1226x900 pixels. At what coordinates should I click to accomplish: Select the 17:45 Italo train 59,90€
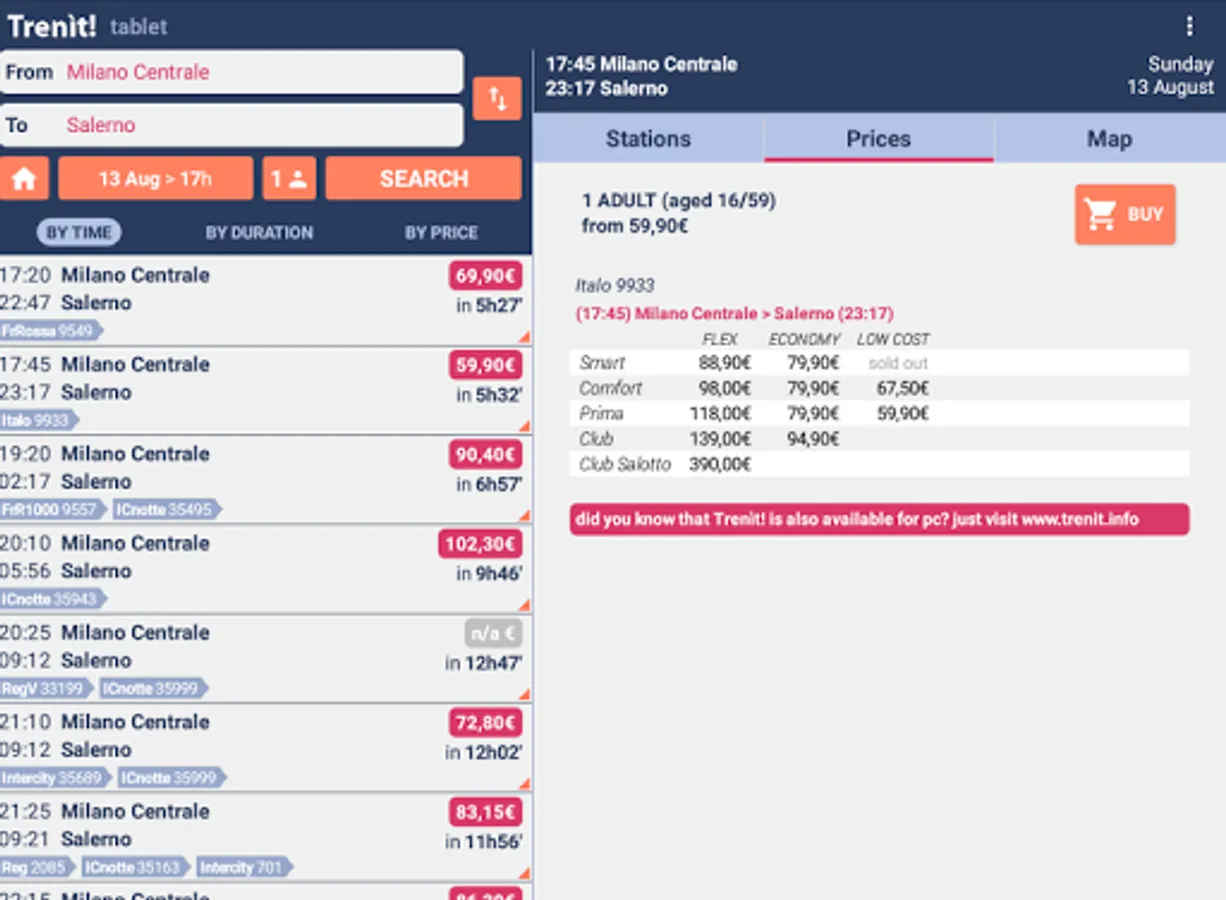[265, 391]
